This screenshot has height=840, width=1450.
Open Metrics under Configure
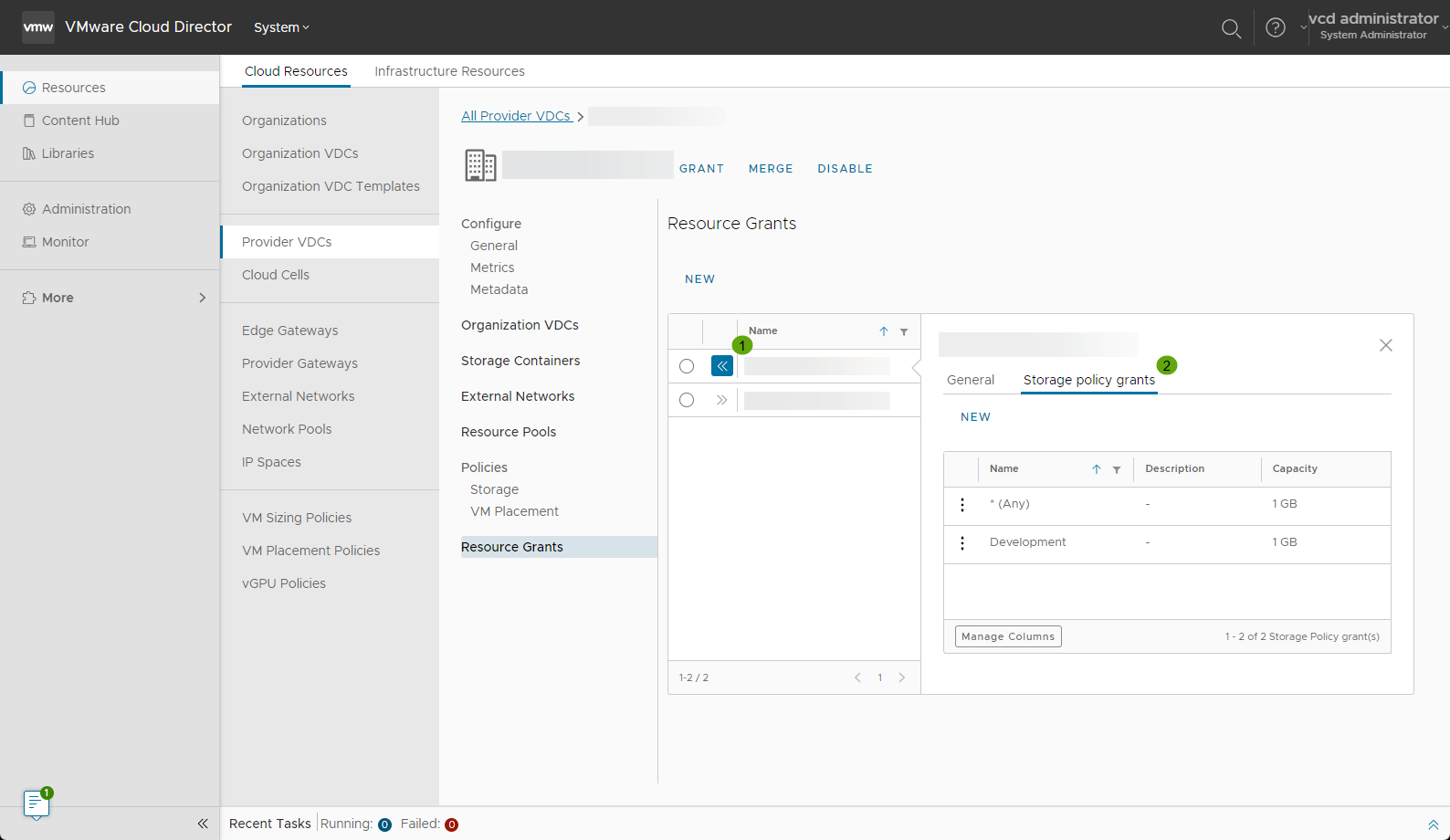point(492,268)
